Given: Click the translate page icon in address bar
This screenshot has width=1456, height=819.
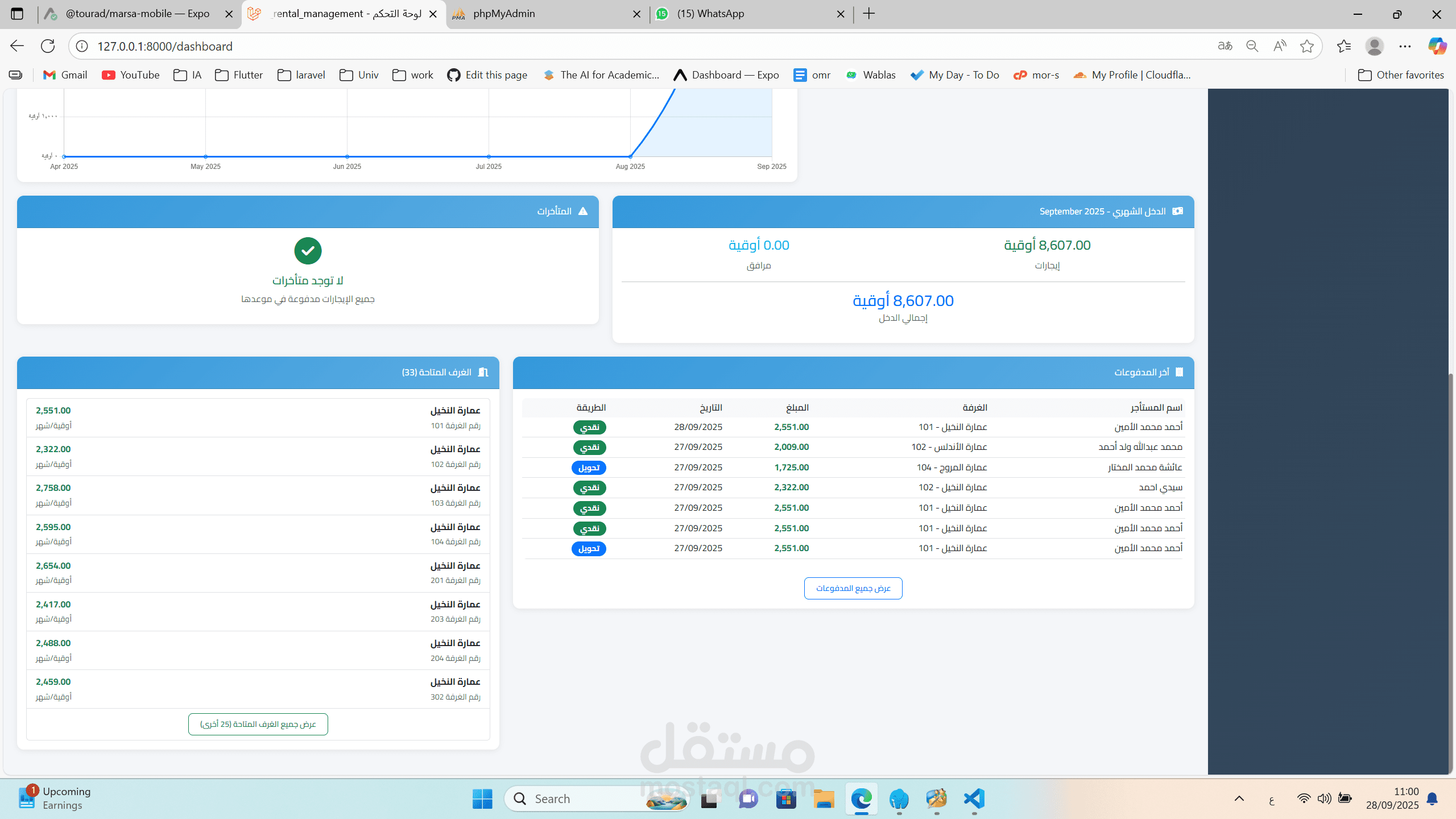Looking at the screenshot, I should pos(1225,46).
